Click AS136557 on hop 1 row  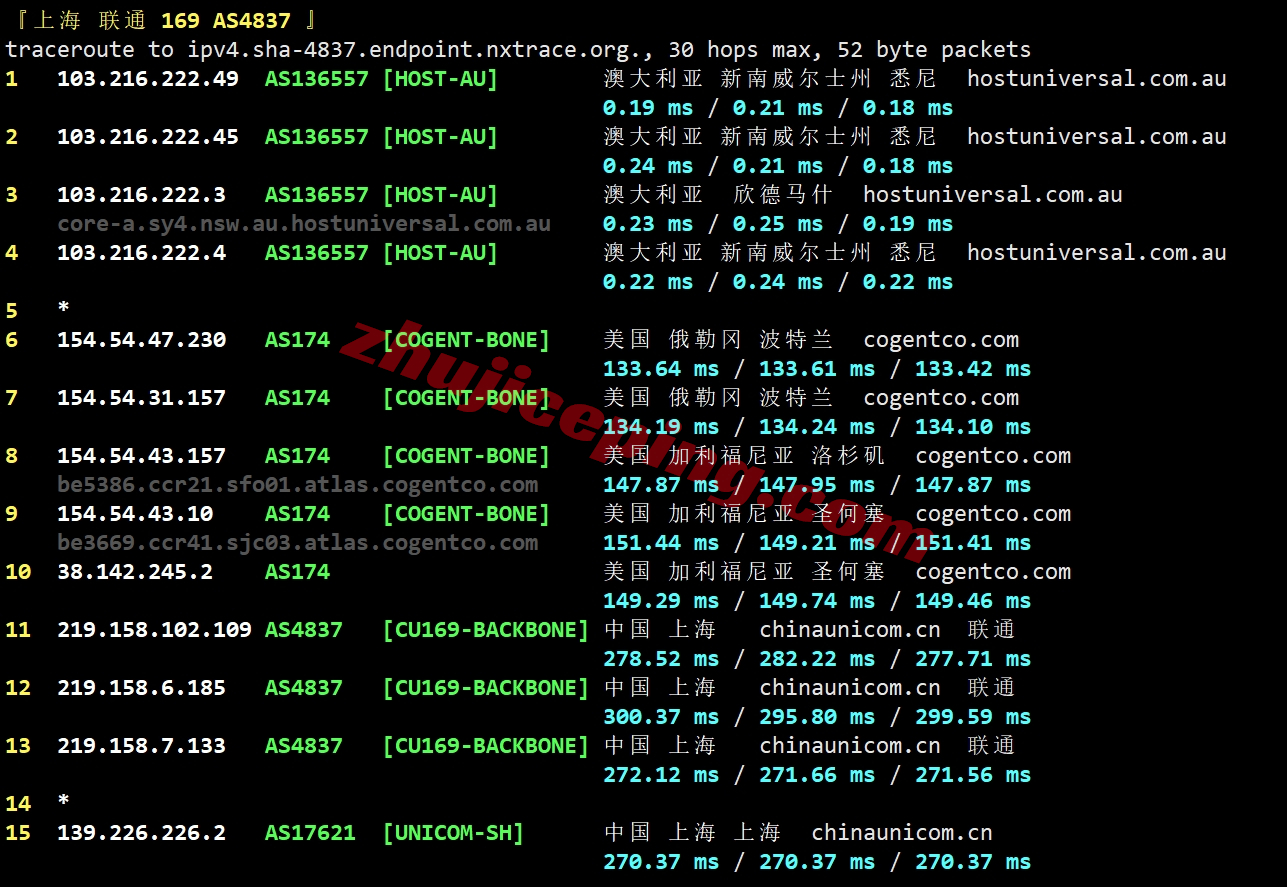click(317, 78)
